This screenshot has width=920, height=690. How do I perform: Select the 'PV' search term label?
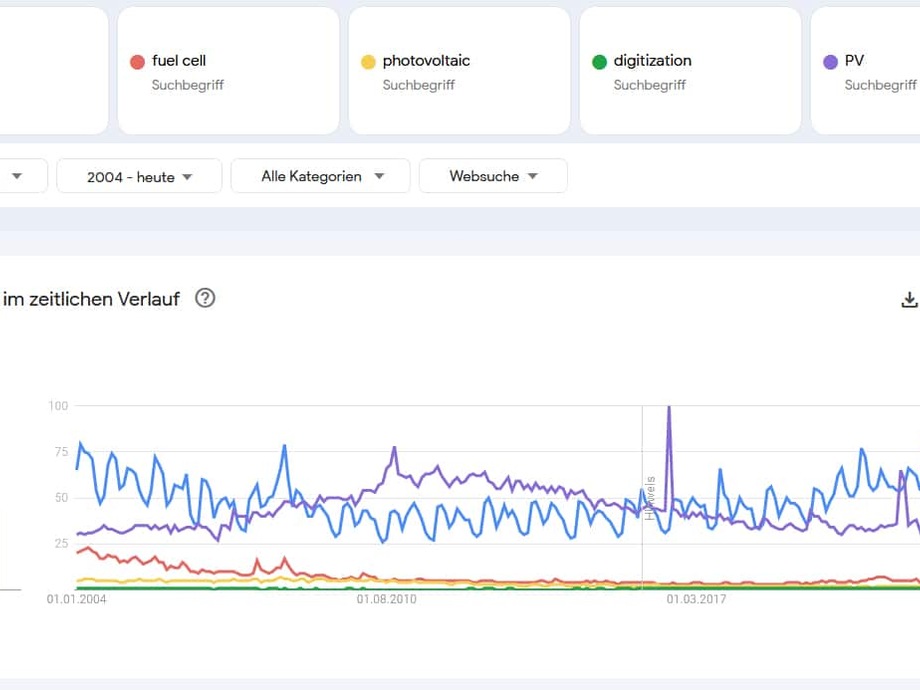point(854,61)
